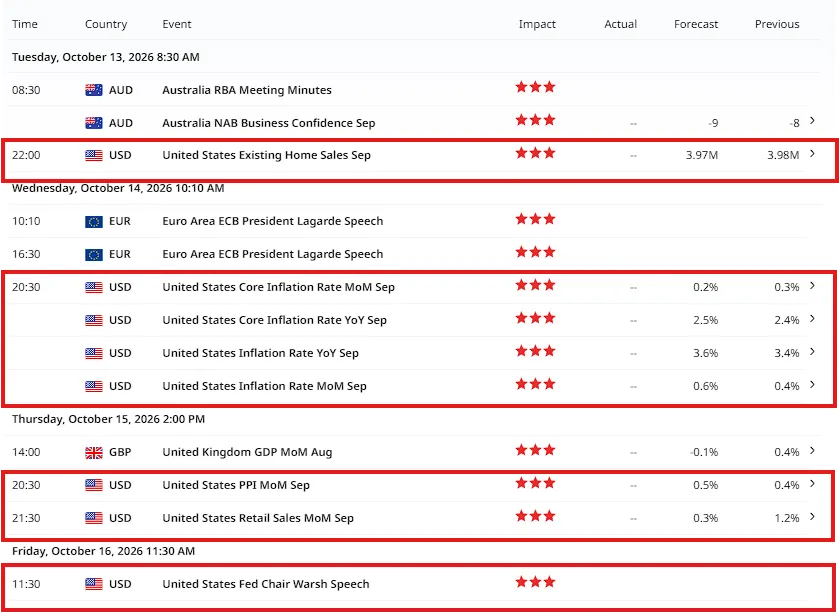Open United Kingdom GDP MoM Aug event
The width and height of the screenshot is (840, 613).
[x=247, y=452]
